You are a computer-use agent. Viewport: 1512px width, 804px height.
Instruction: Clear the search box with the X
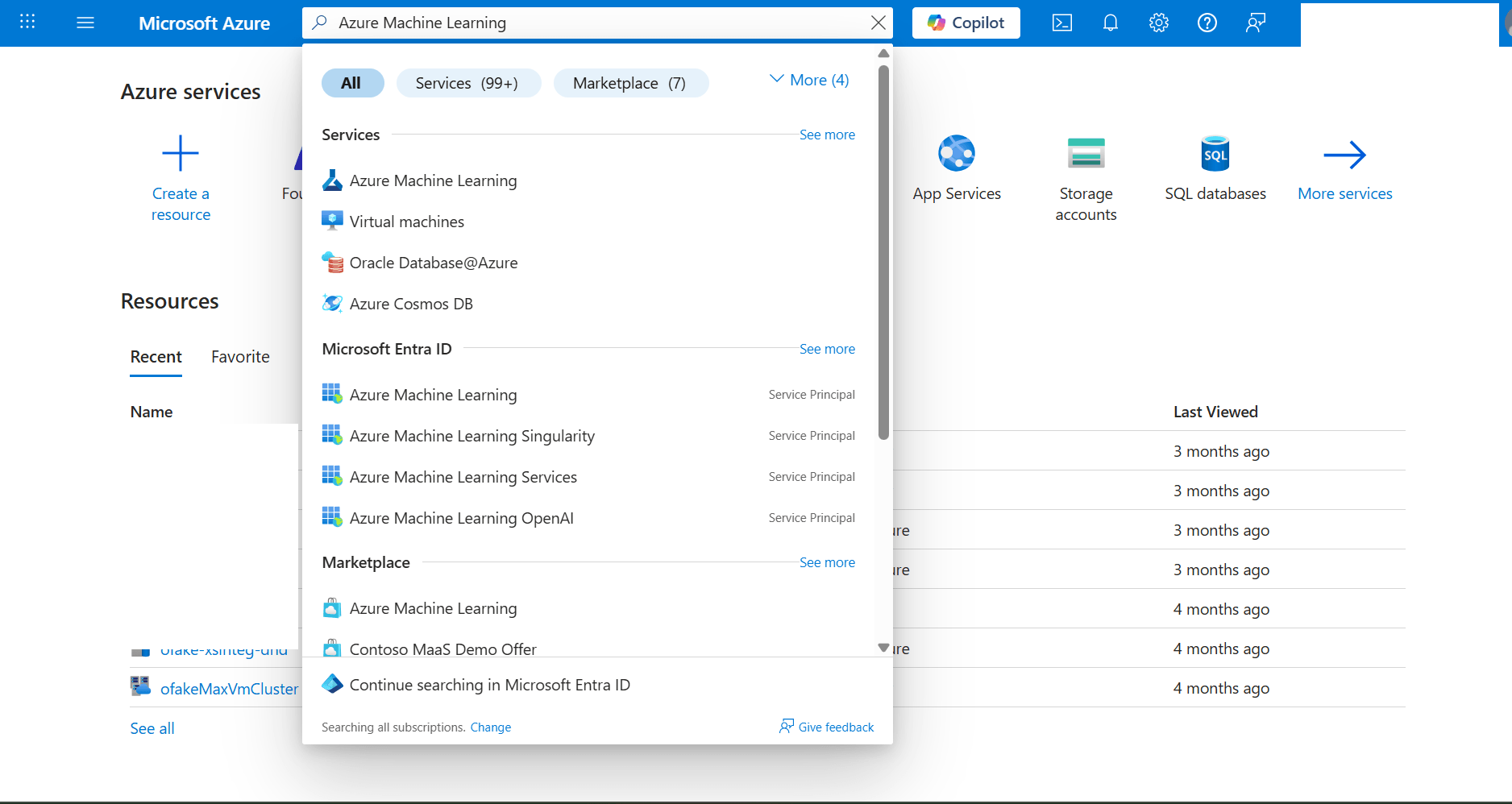(x=878, y=23)
